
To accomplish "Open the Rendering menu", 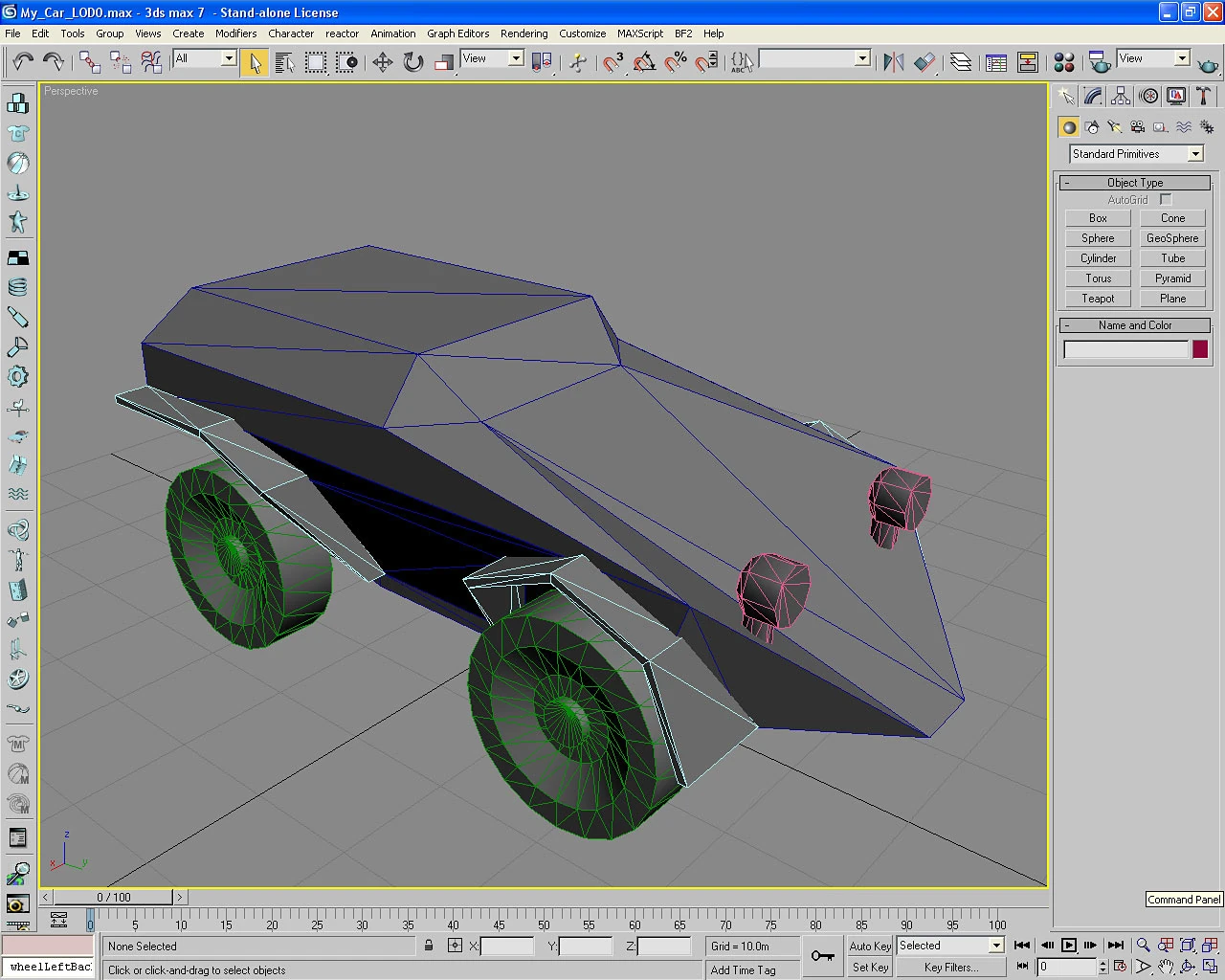I will pos(523,33).
